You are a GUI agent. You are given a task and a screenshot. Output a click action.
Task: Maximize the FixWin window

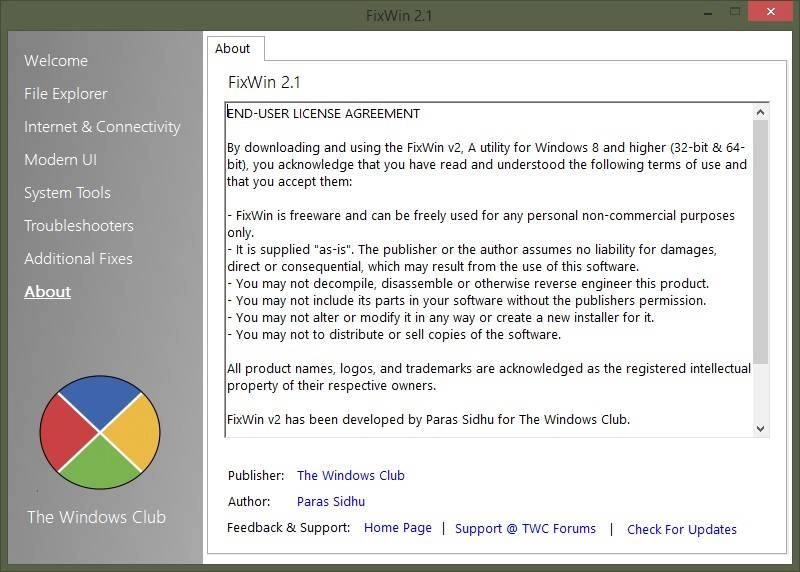(735, 12)
